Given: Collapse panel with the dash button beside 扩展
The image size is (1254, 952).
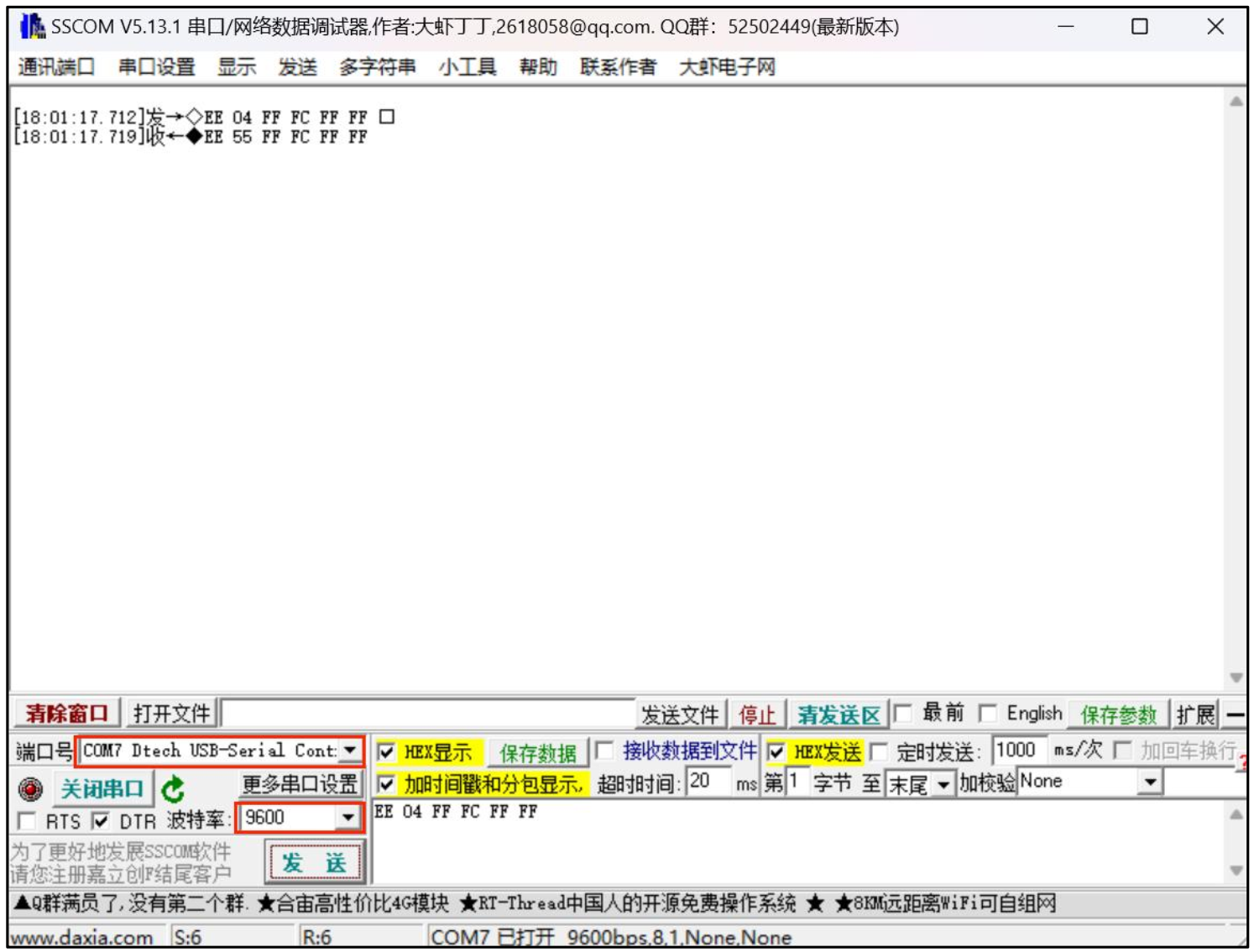Looking at the screenshot, I should [1235, 714].
